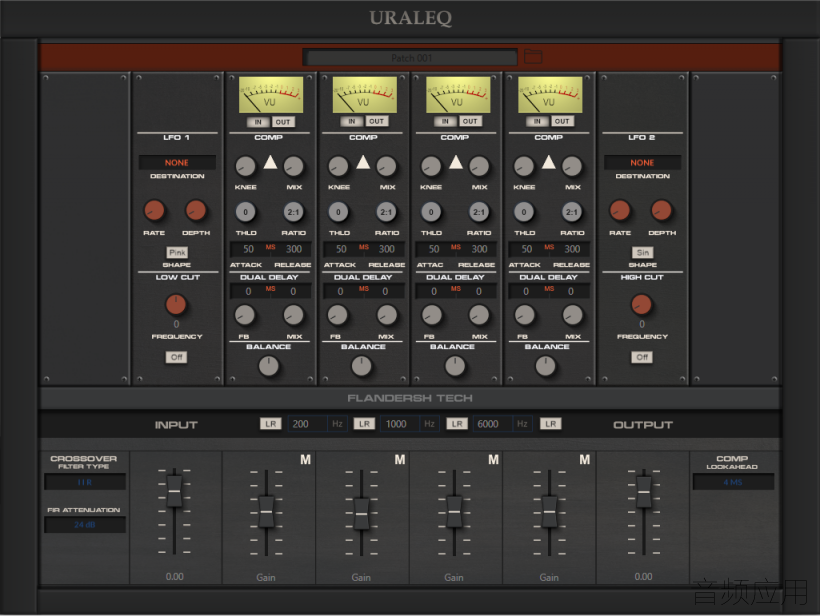The image size is (820, 616).
Task: Change LFO 2 shape via Sin selector
Action: pyautogui.click(x=643, y=253)
